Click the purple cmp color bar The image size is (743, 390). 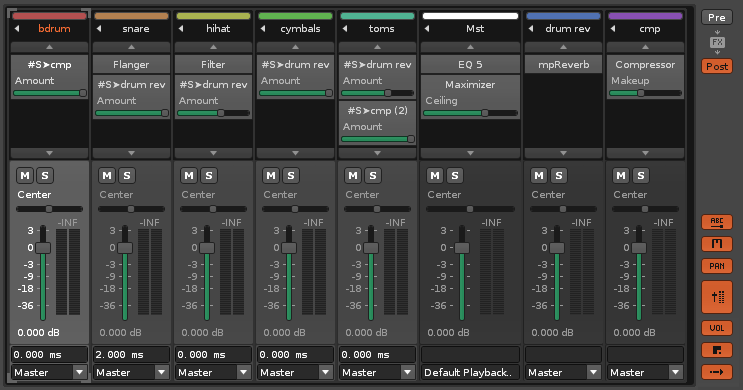tap(645, 16)
